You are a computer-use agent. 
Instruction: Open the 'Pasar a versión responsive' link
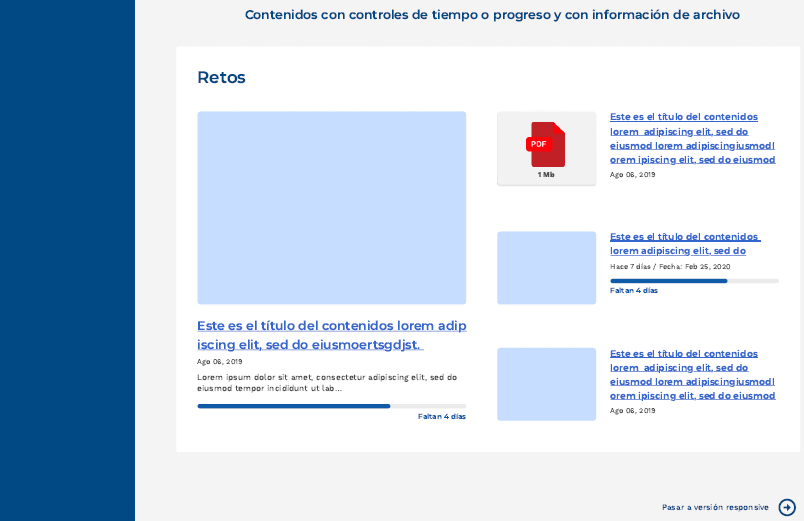[715, 507]
